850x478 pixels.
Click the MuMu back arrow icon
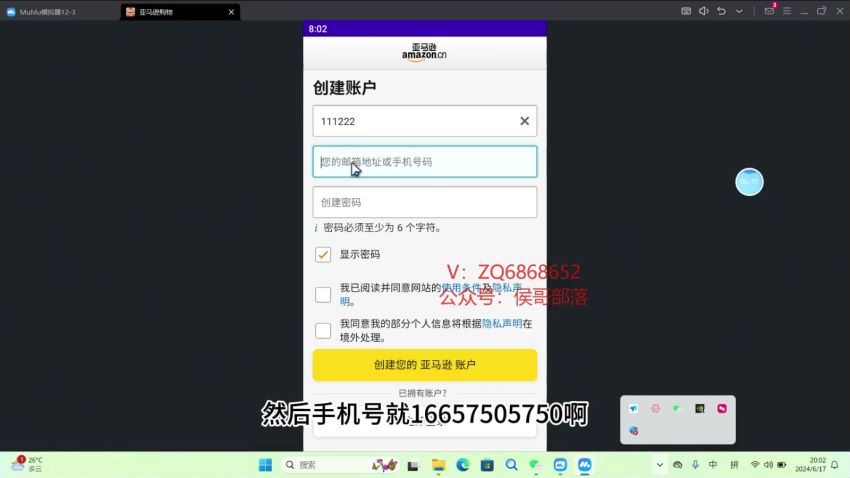coord(722,11)
